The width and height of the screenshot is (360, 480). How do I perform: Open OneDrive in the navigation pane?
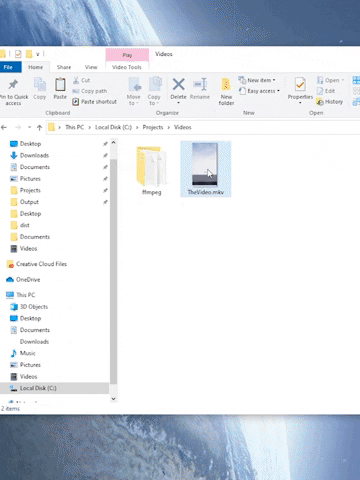pos(23,280)
